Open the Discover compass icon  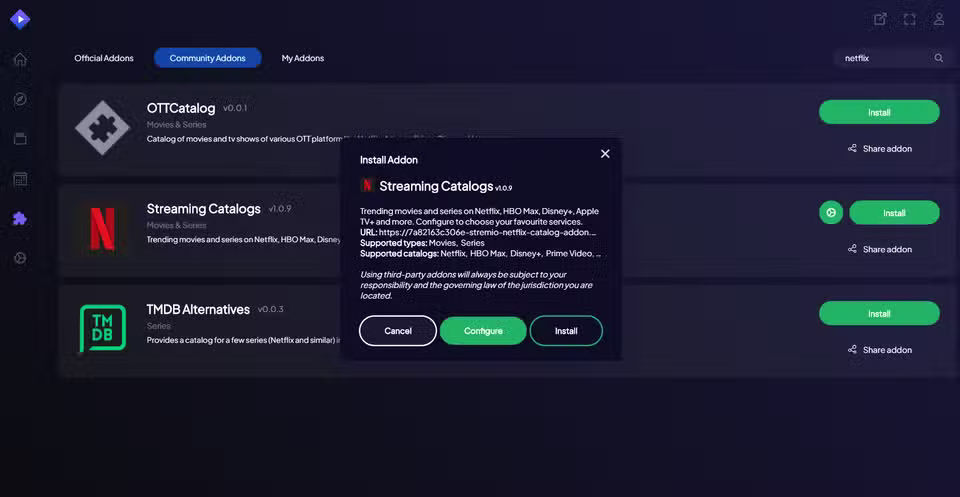click(x=20, y=99)
